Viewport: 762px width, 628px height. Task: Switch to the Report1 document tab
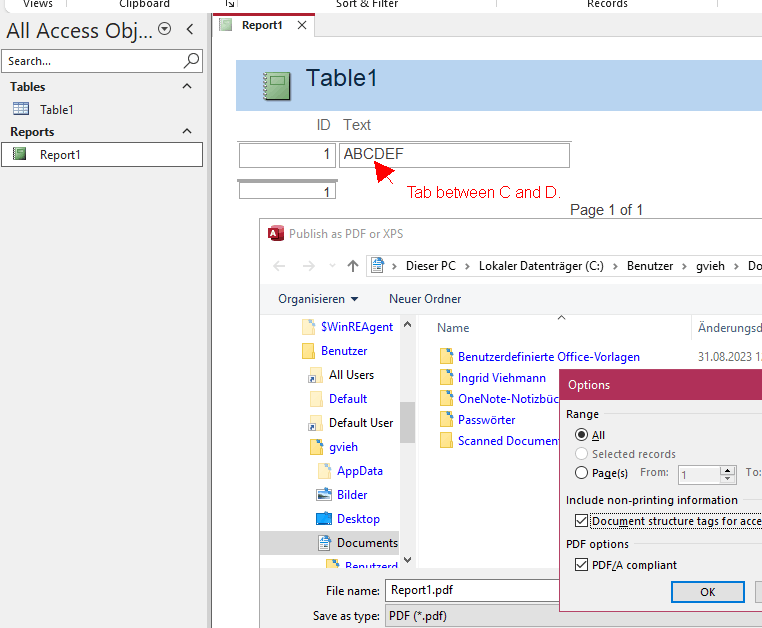point(262,25)
